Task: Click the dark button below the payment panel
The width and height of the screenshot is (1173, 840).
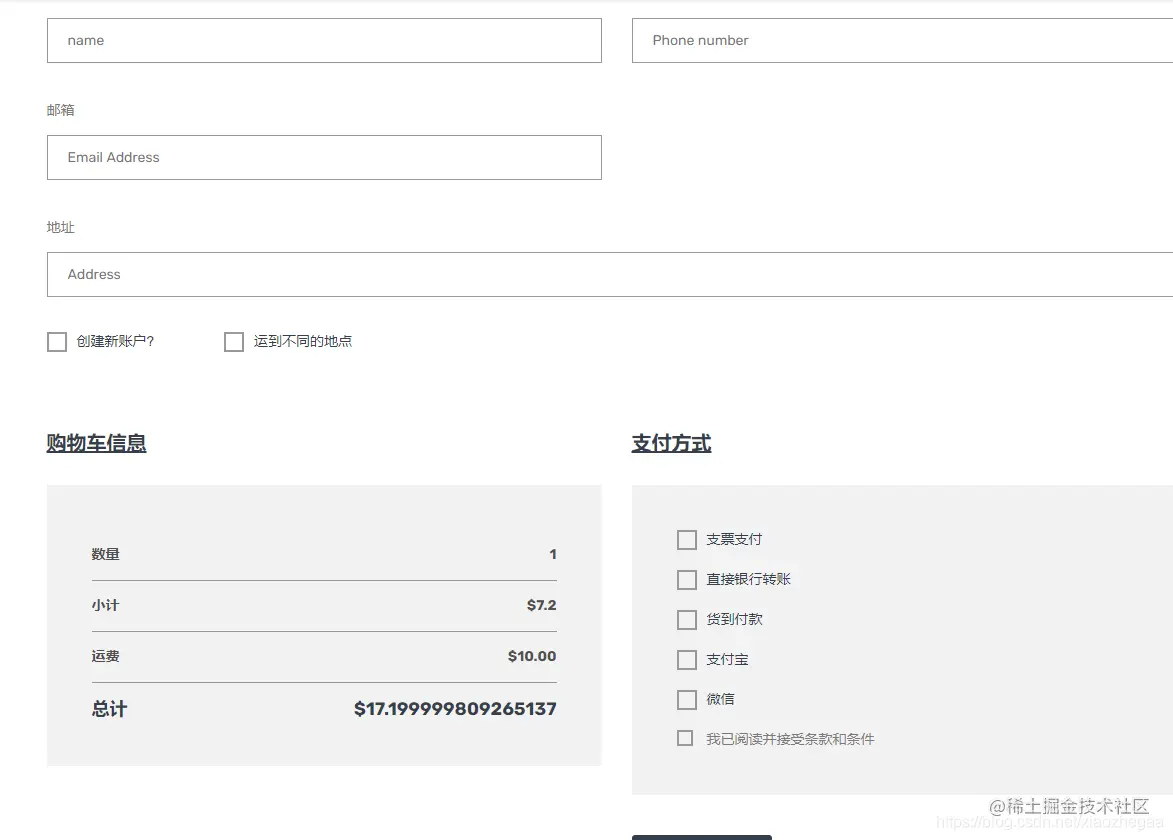Action: pyautogui.click(x=702, y=837)
